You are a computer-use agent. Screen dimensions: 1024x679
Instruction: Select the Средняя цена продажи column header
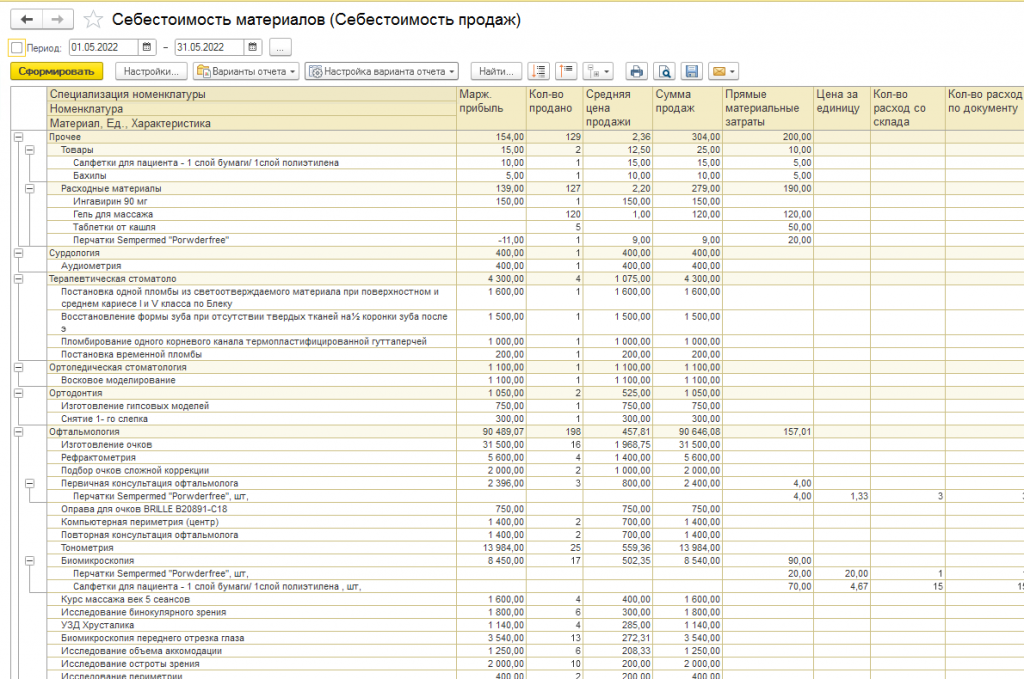click(618, 108)
